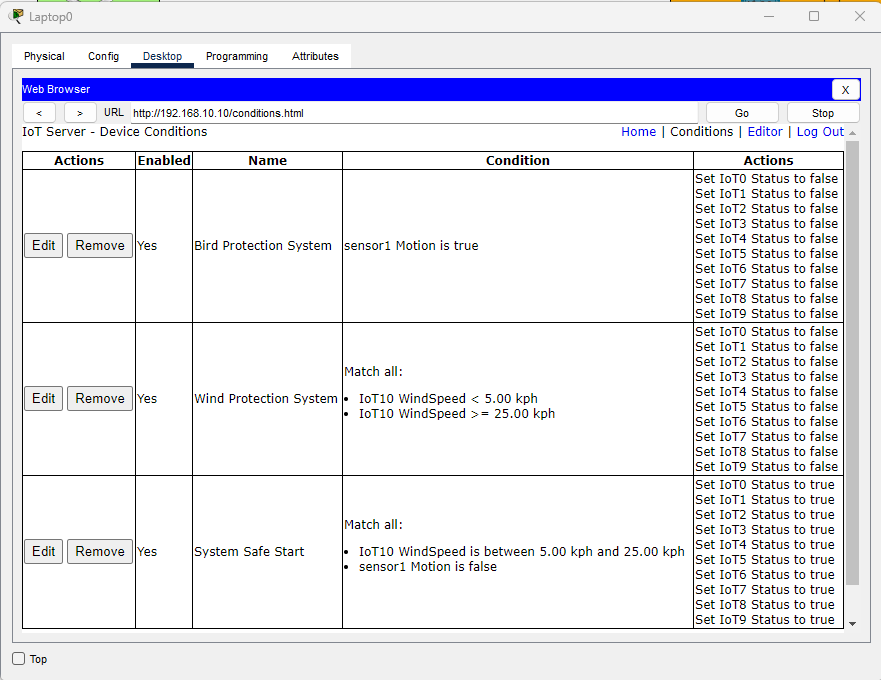Viewport: 881px width, 680px height.
Task: Open the Editor link
Action: (765, 132)
